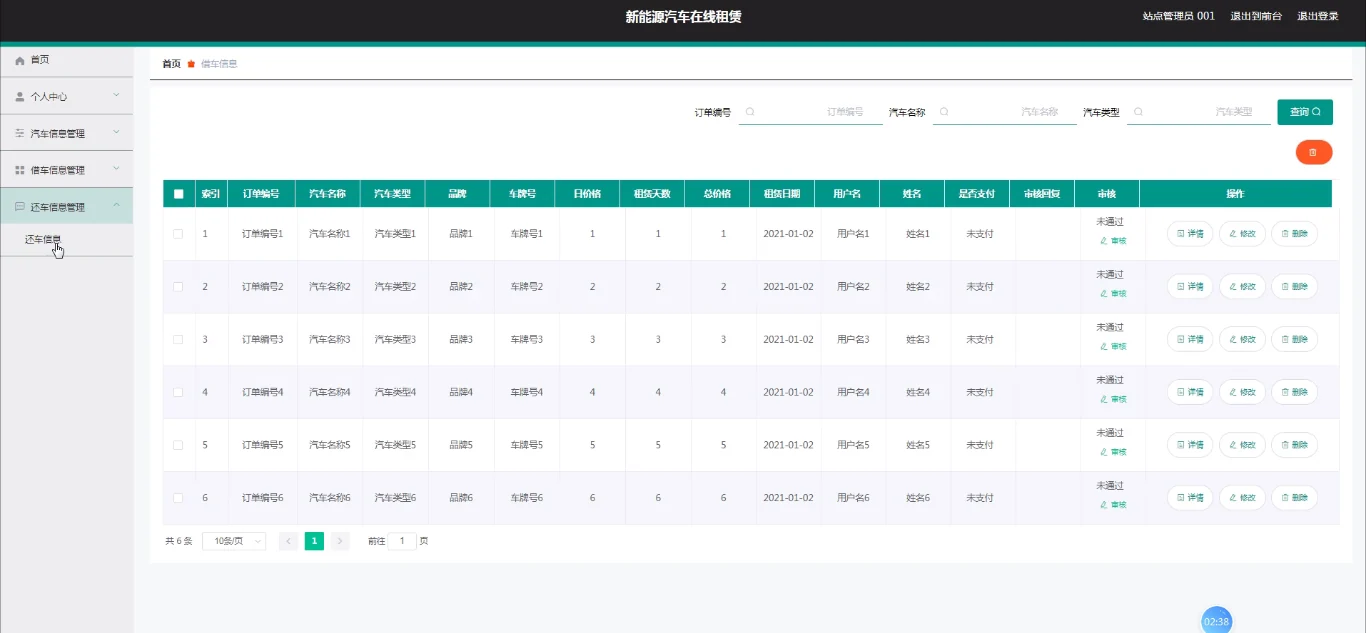Click the chat icon beside 还车信息管理

[19, 207]
